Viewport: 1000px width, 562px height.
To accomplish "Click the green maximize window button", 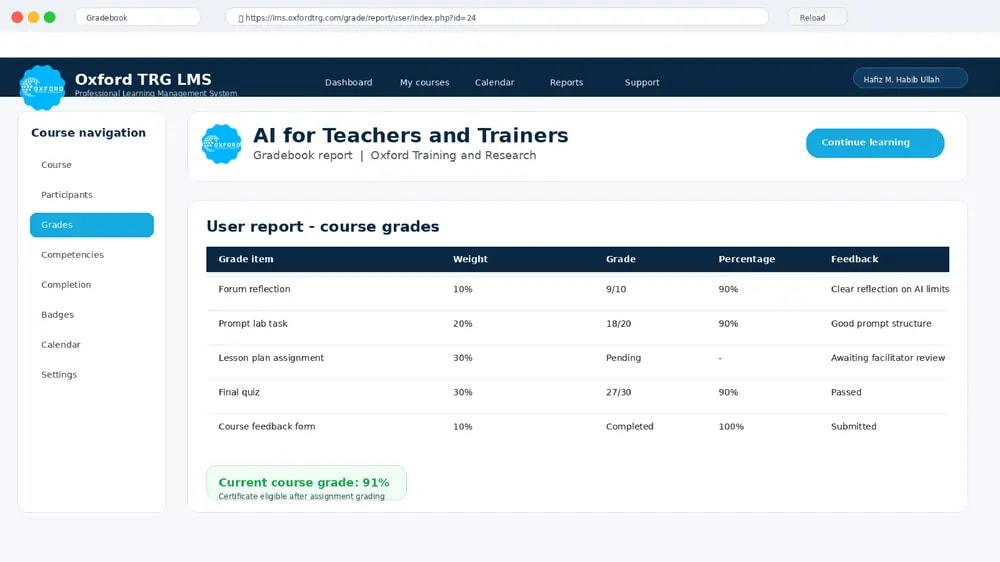I will click(x=50, y=17).
